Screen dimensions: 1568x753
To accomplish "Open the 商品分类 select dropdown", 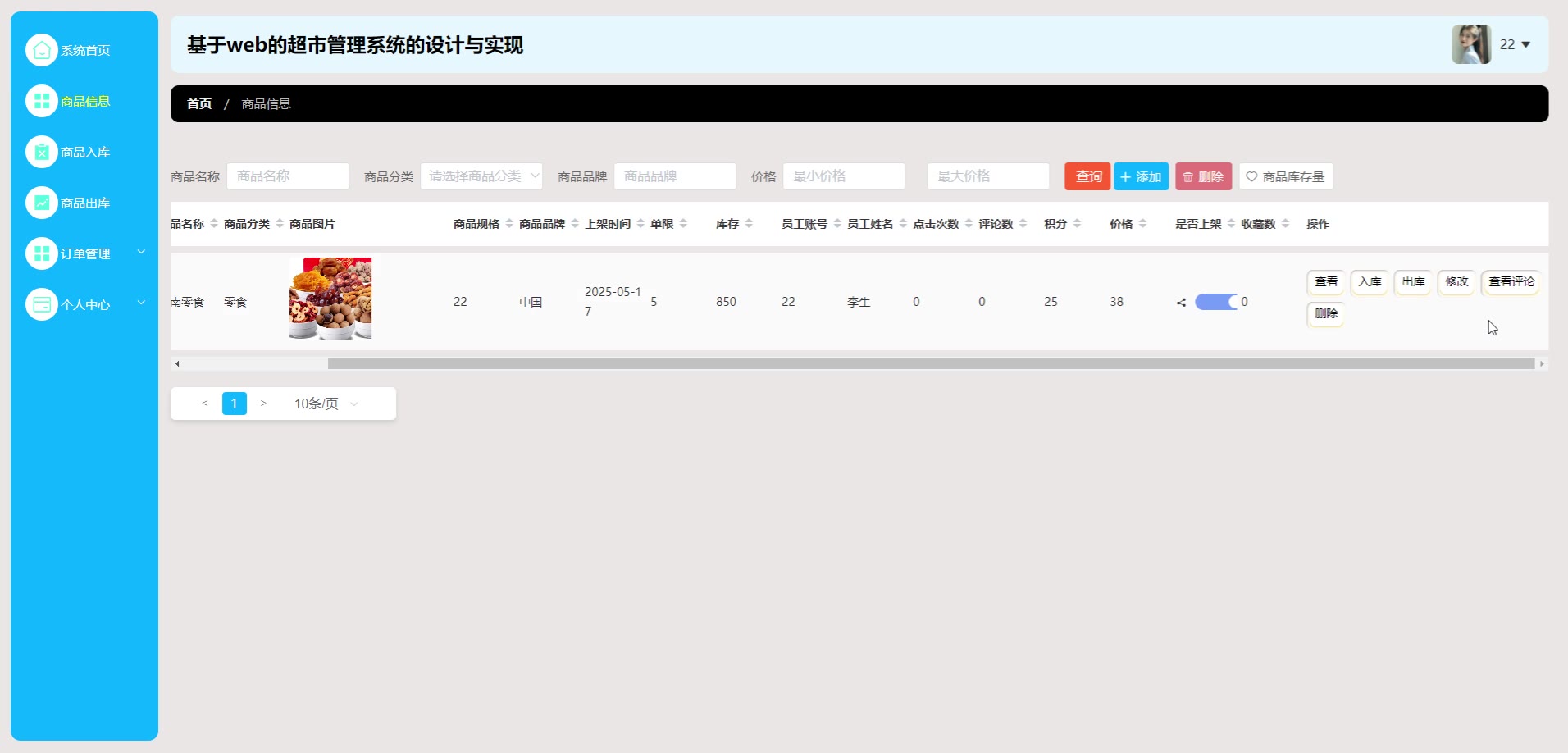I will point(481,176).
